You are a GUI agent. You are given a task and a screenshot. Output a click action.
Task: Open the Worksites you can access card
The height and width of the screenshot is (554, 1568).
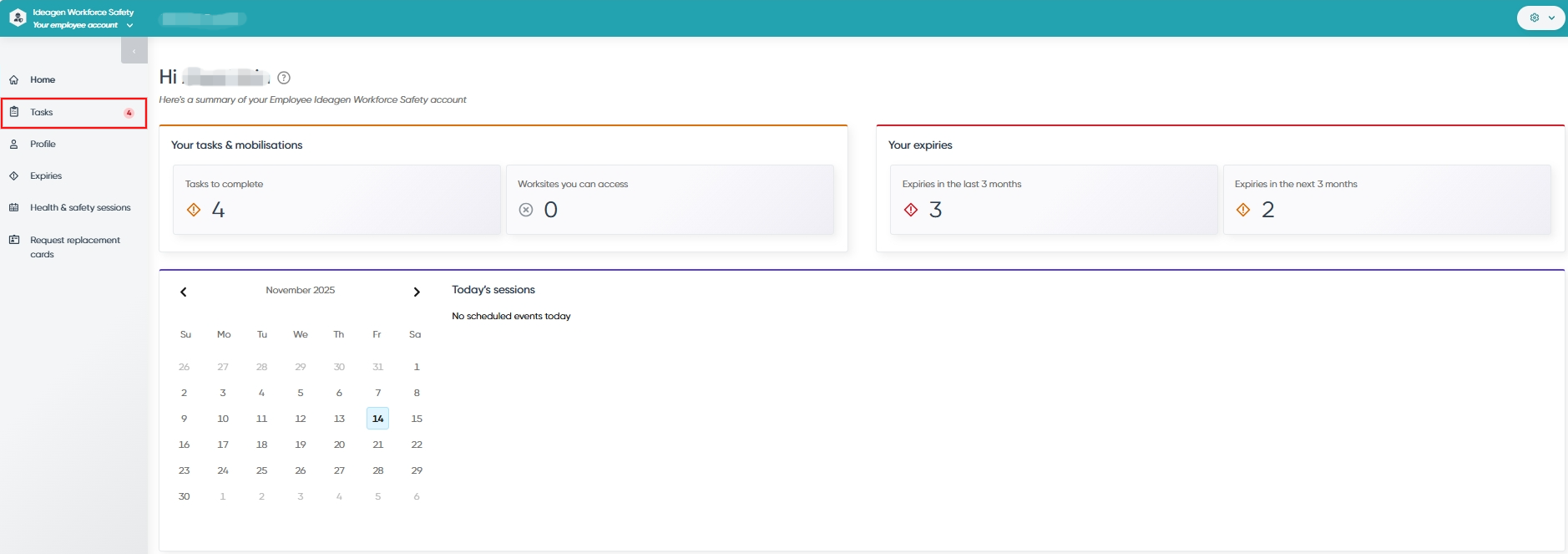[x=670, y=200]
